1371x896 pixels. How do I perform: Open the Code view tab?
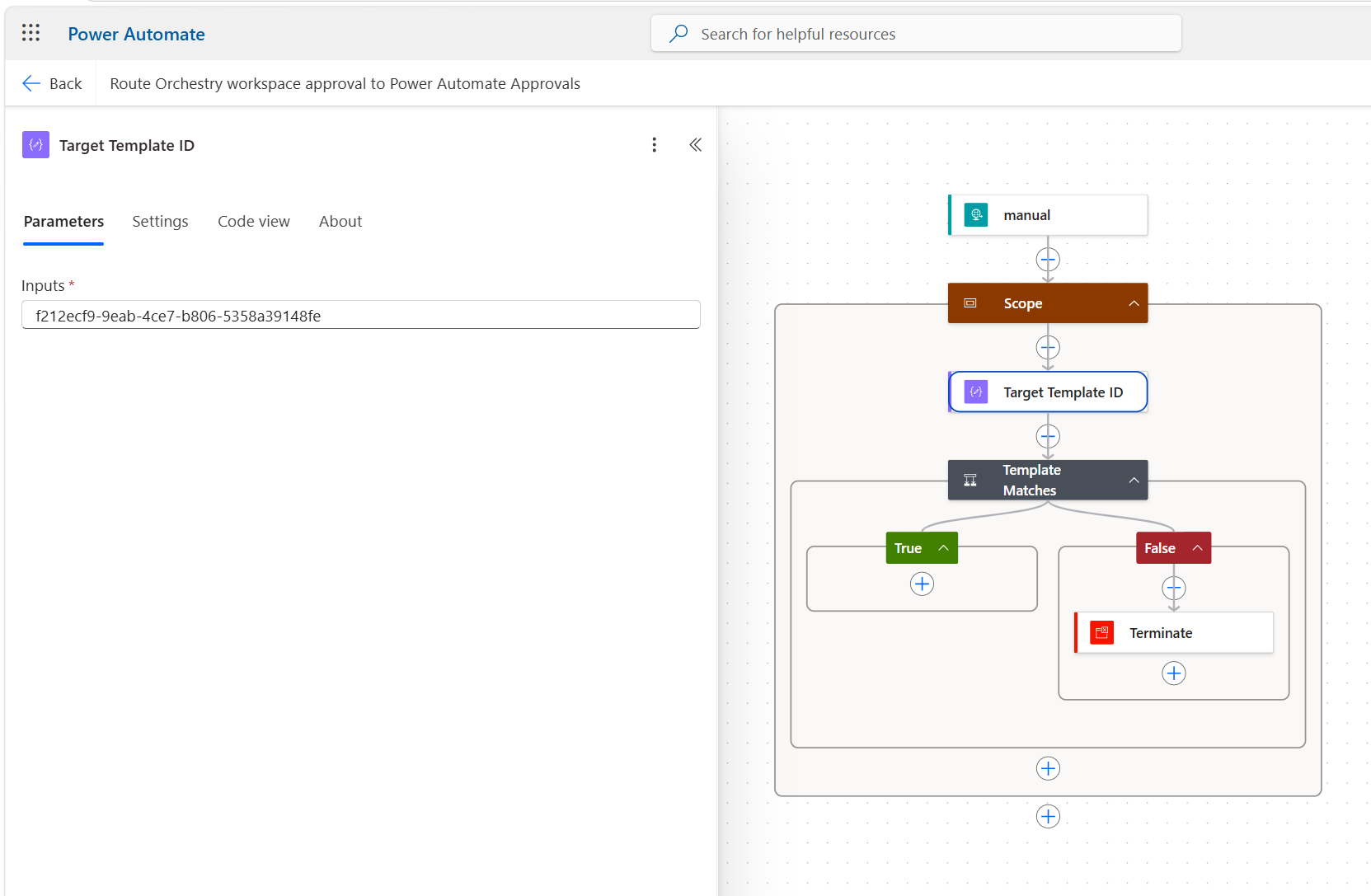pos(254,222)
